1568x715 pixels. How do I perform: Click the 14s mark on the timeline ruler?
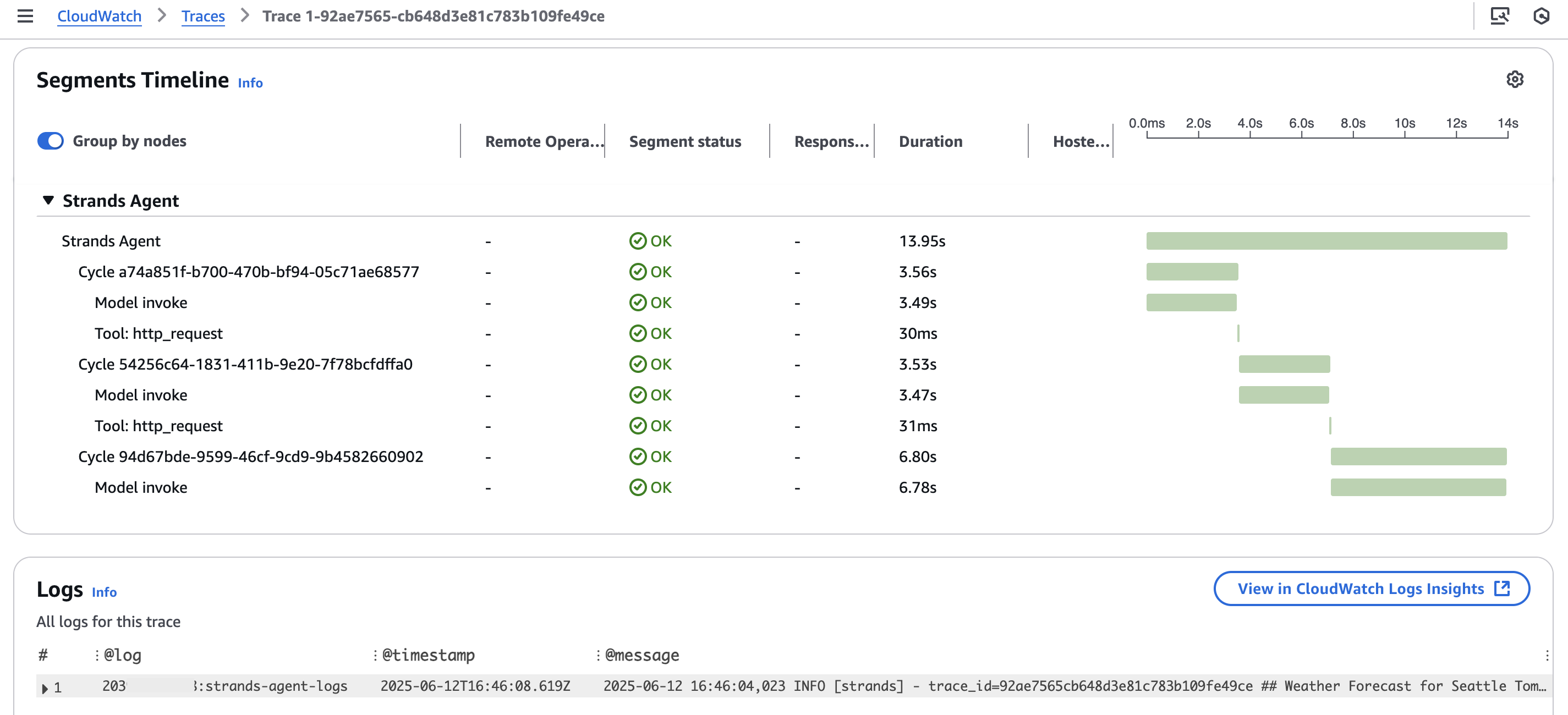(1509, 122)
